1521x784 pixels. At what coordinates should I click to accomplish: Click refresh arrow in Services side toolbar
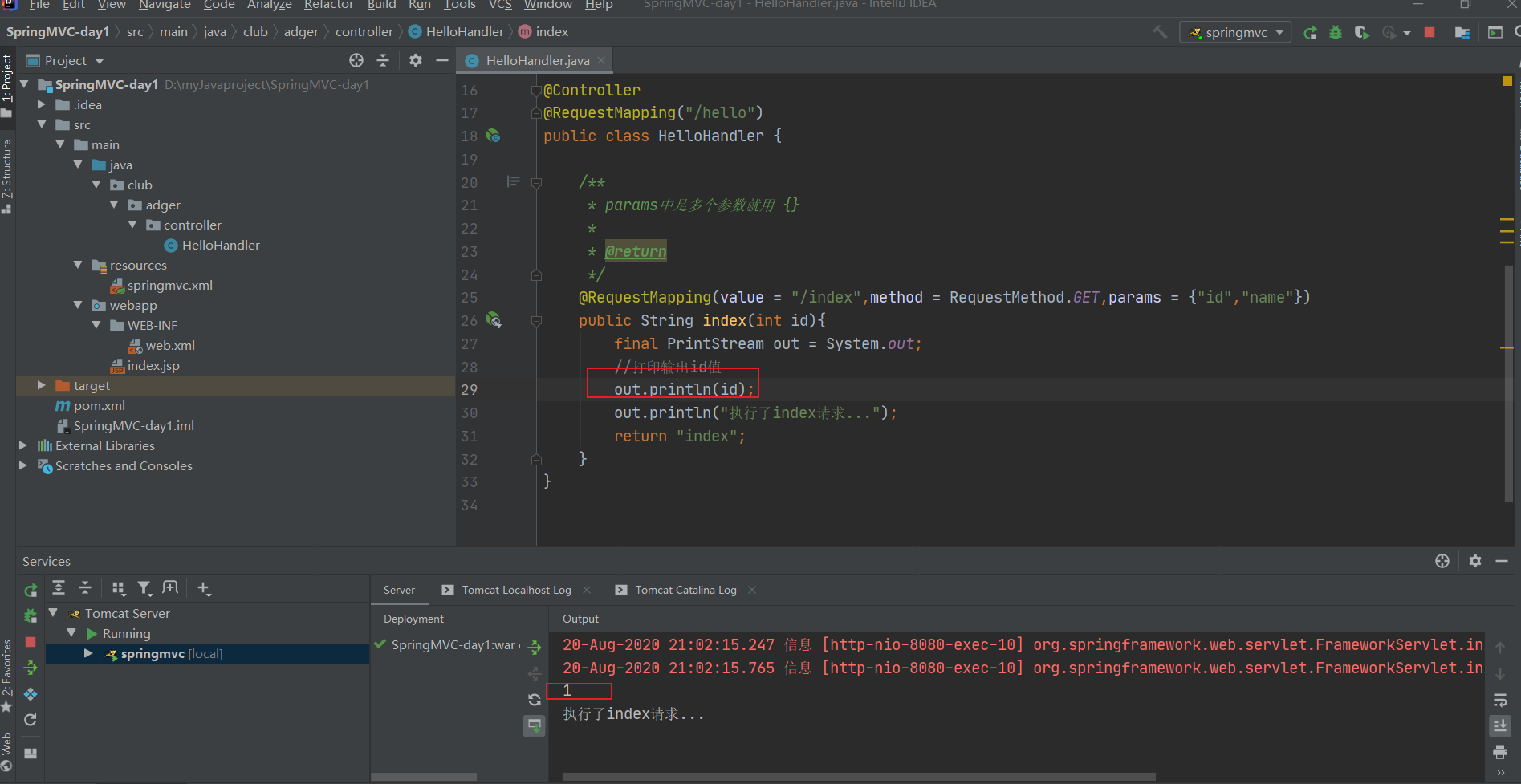coord(31,720)
